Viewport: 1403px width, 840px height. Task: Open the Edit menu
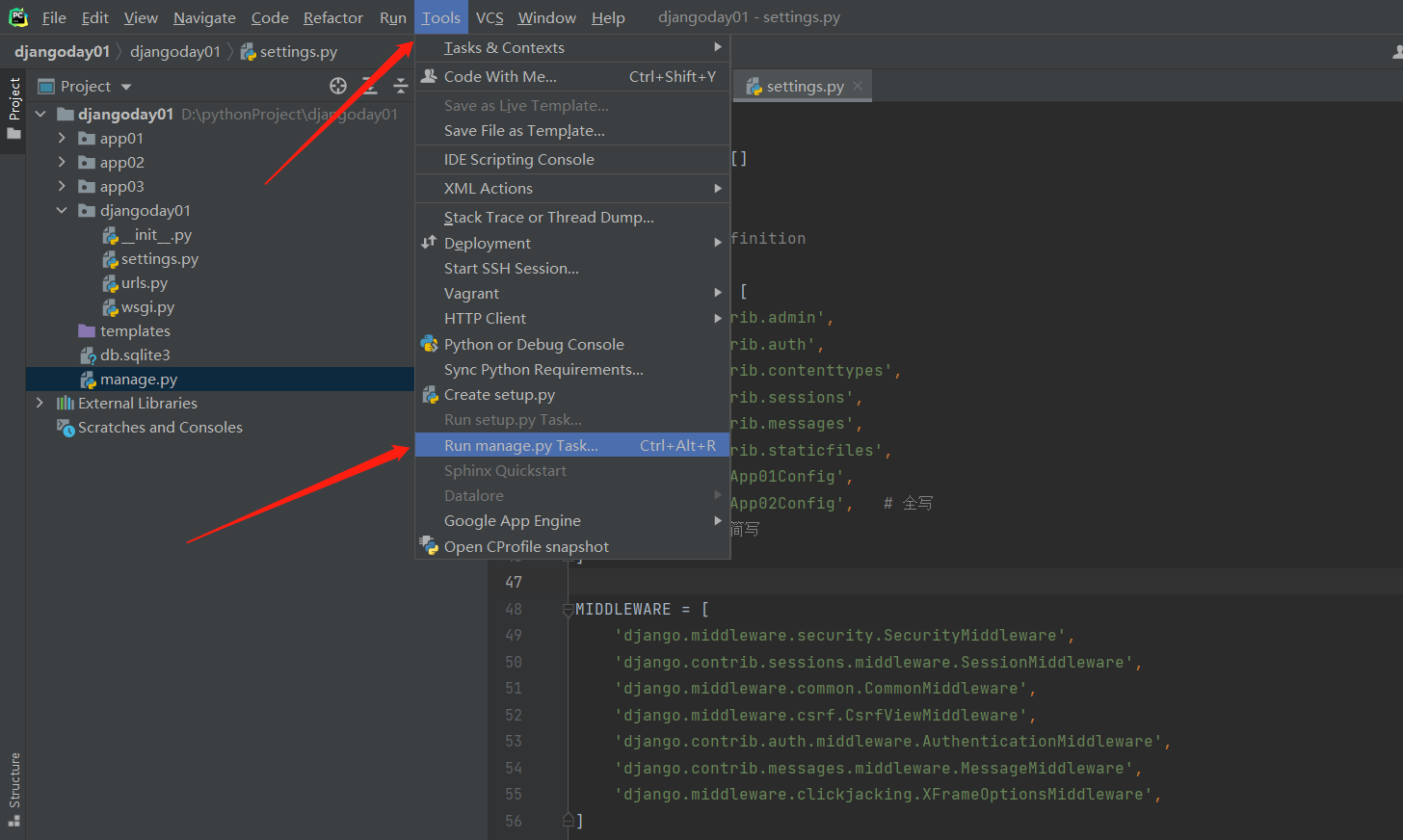coord(94,17)
